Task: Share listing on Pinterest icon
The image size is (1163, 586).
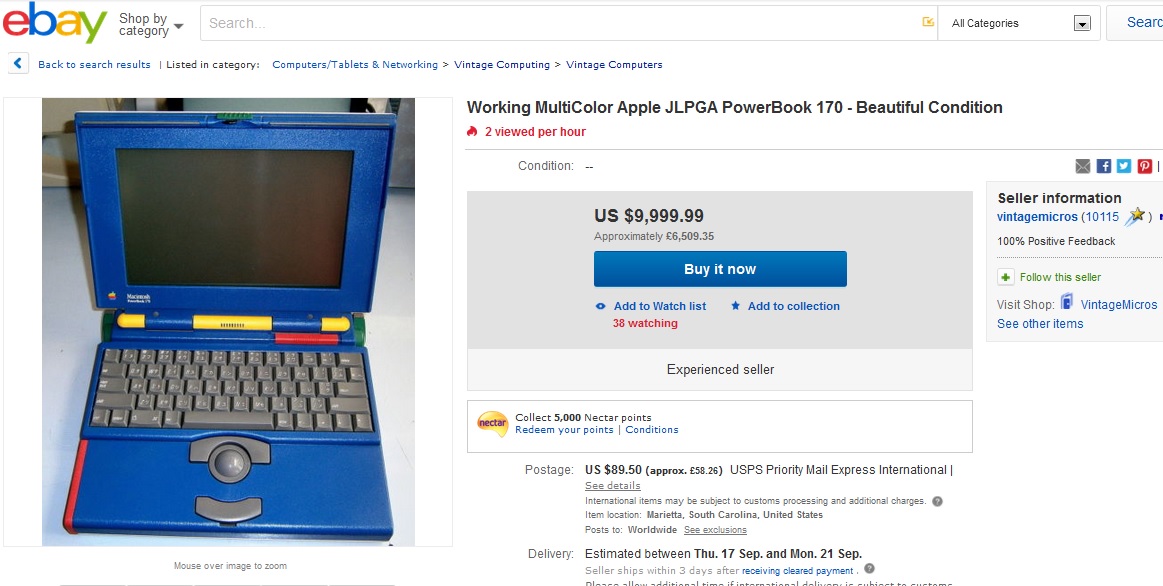Action: 1145,166
